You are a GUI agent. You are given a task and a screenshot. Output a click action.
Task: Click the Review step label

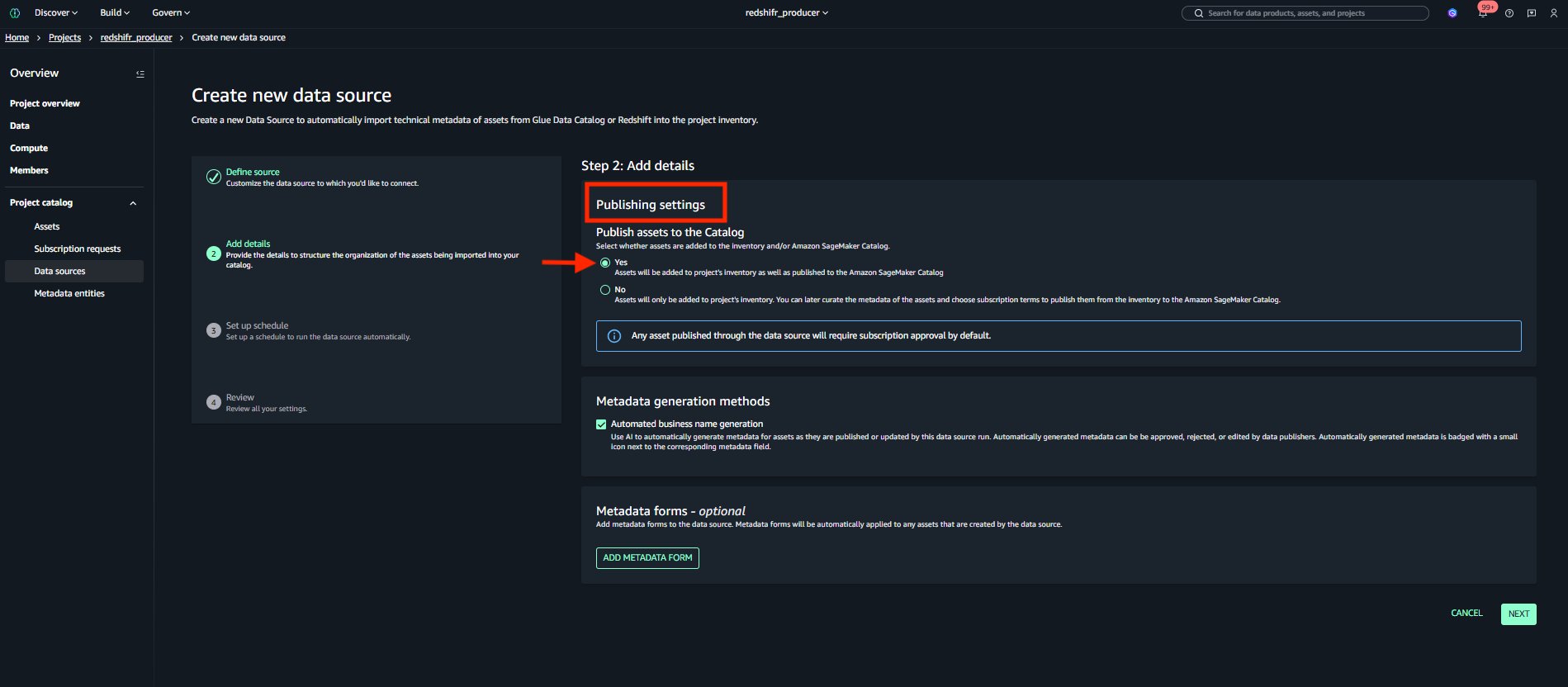point(240,398)
